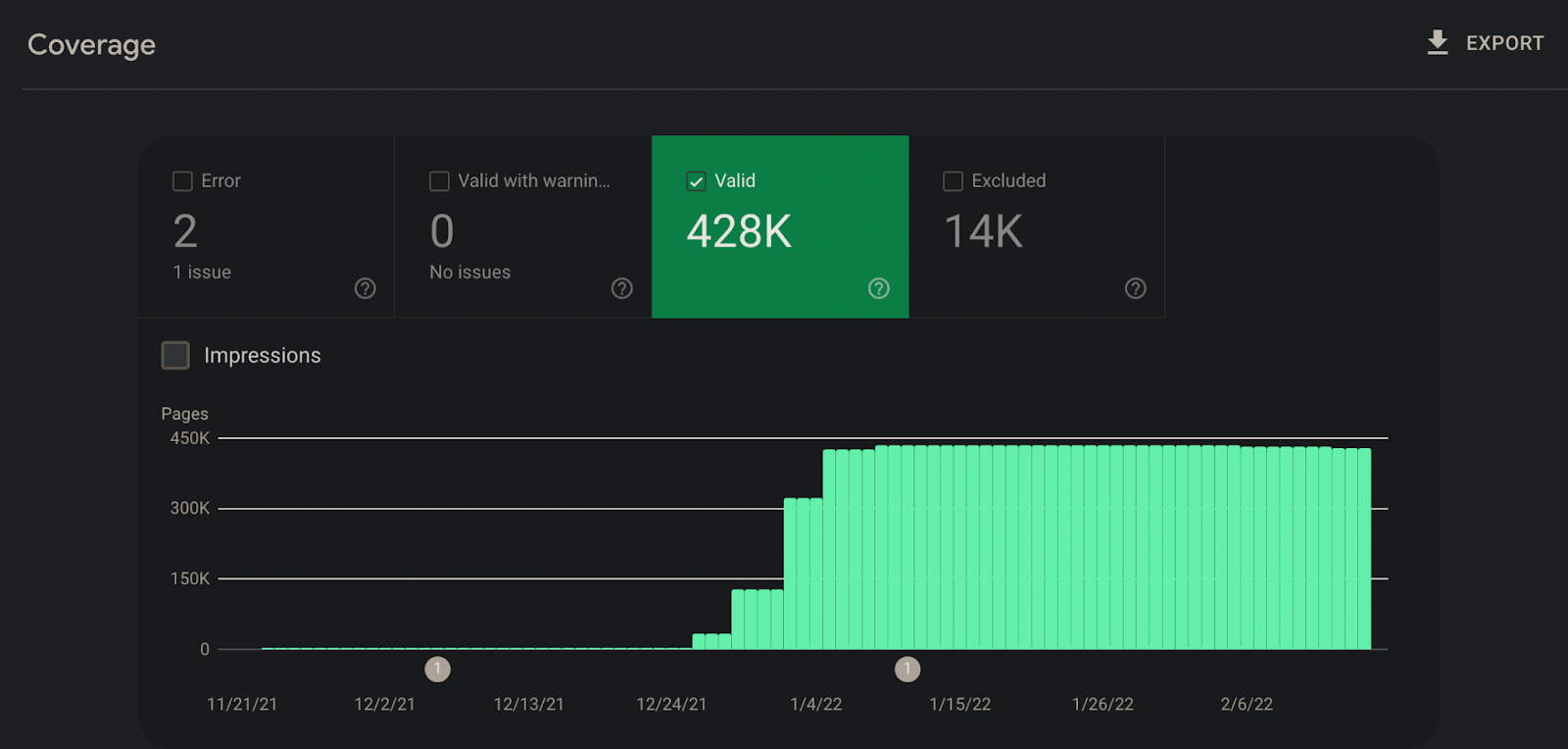Click the '1 issue' text
Screen dimensions: 1568x749
202,273
